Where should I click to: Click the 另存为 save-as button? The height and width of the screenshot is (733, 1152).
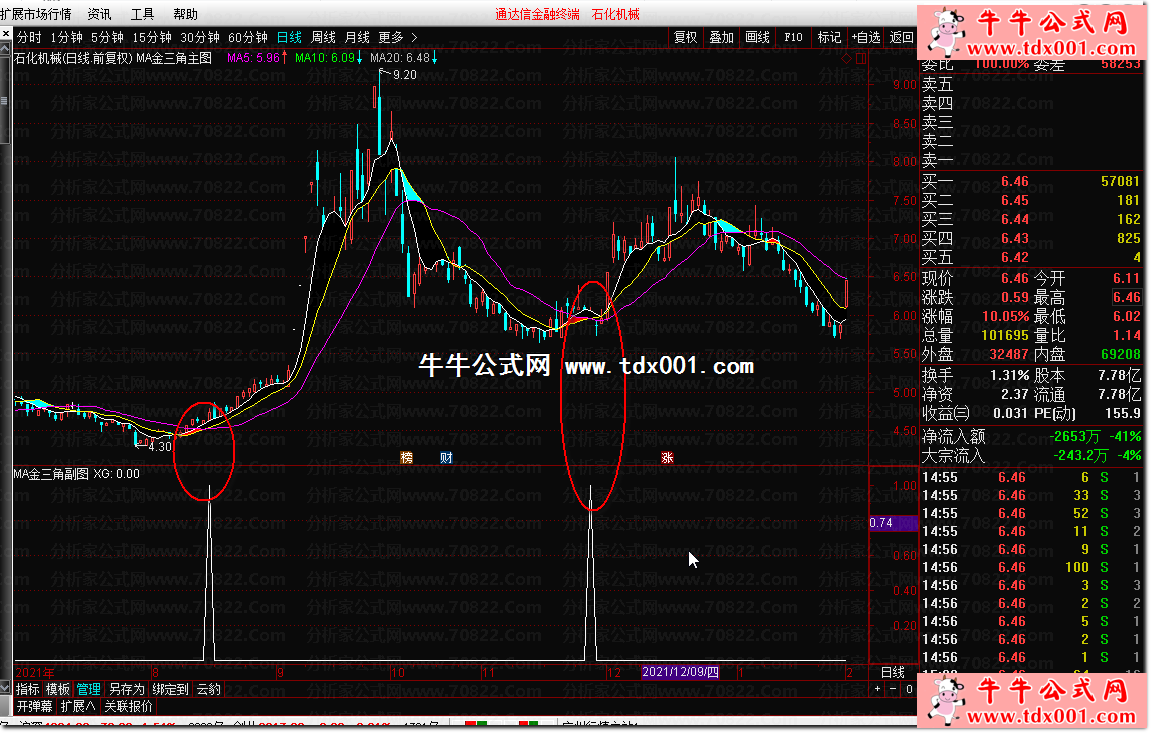point(127,689)
